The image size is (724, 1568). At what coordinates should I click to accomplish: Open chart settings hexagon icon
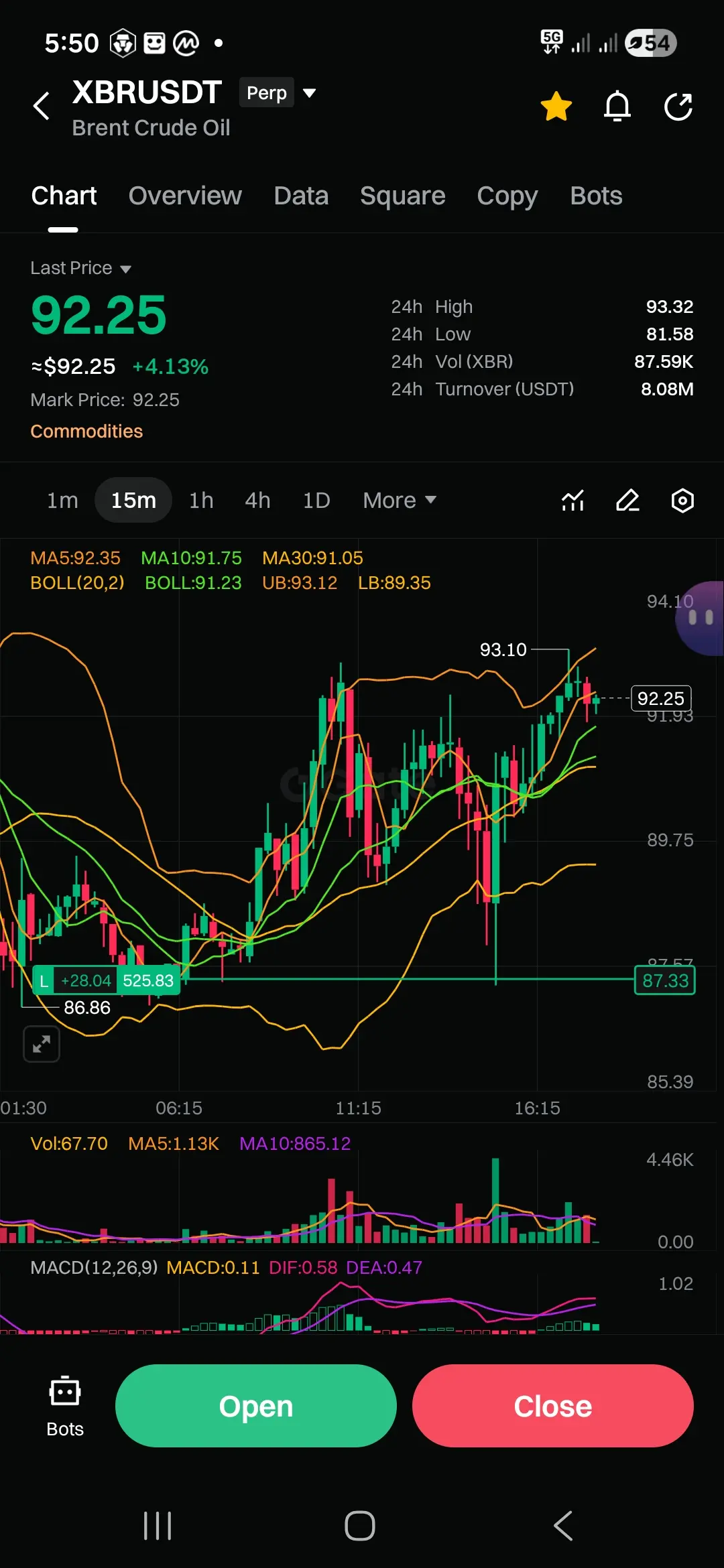(x=682, y=500)
